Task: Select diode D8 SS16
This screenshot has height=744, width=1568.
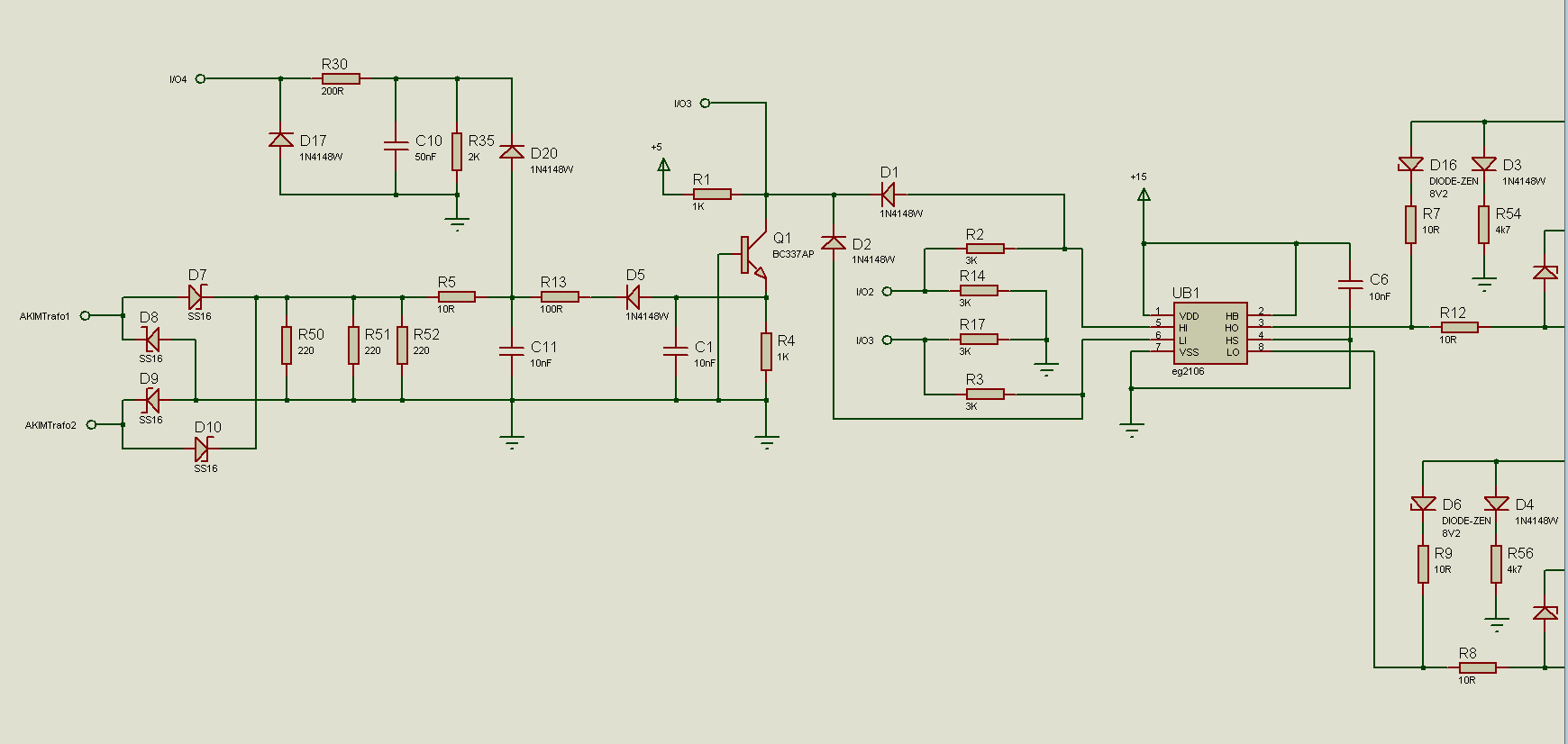Action: (151, 340)
